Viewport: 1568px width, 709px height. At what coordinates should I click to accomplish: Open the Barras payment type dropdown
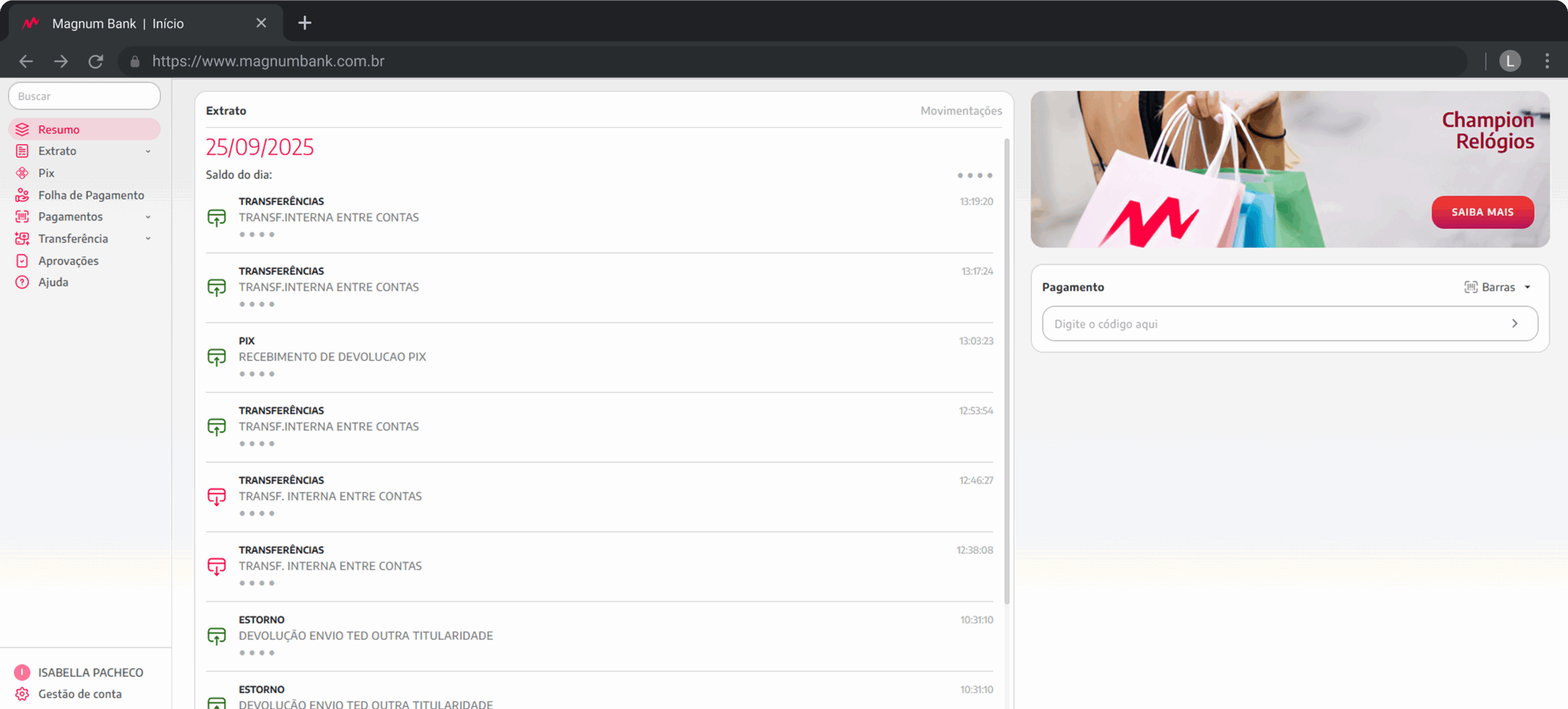[1498, 287]
